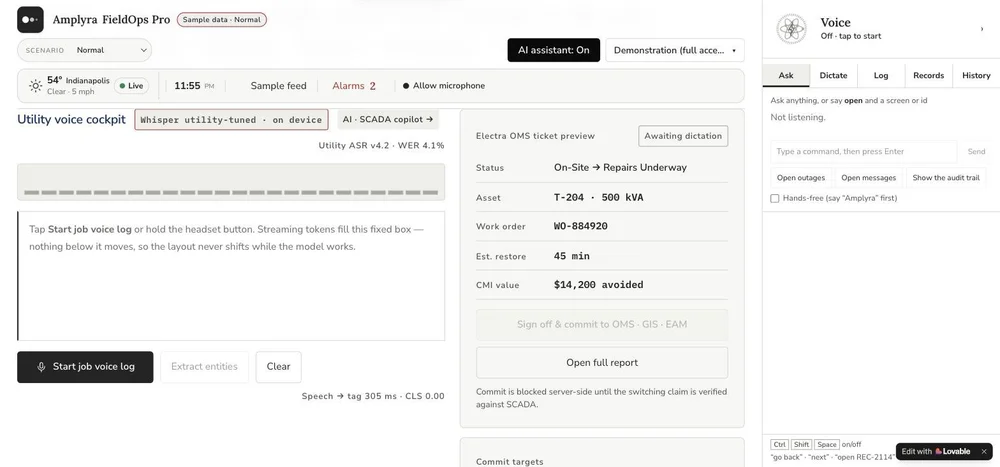Switch to the Log tab

tap(881, 75)
